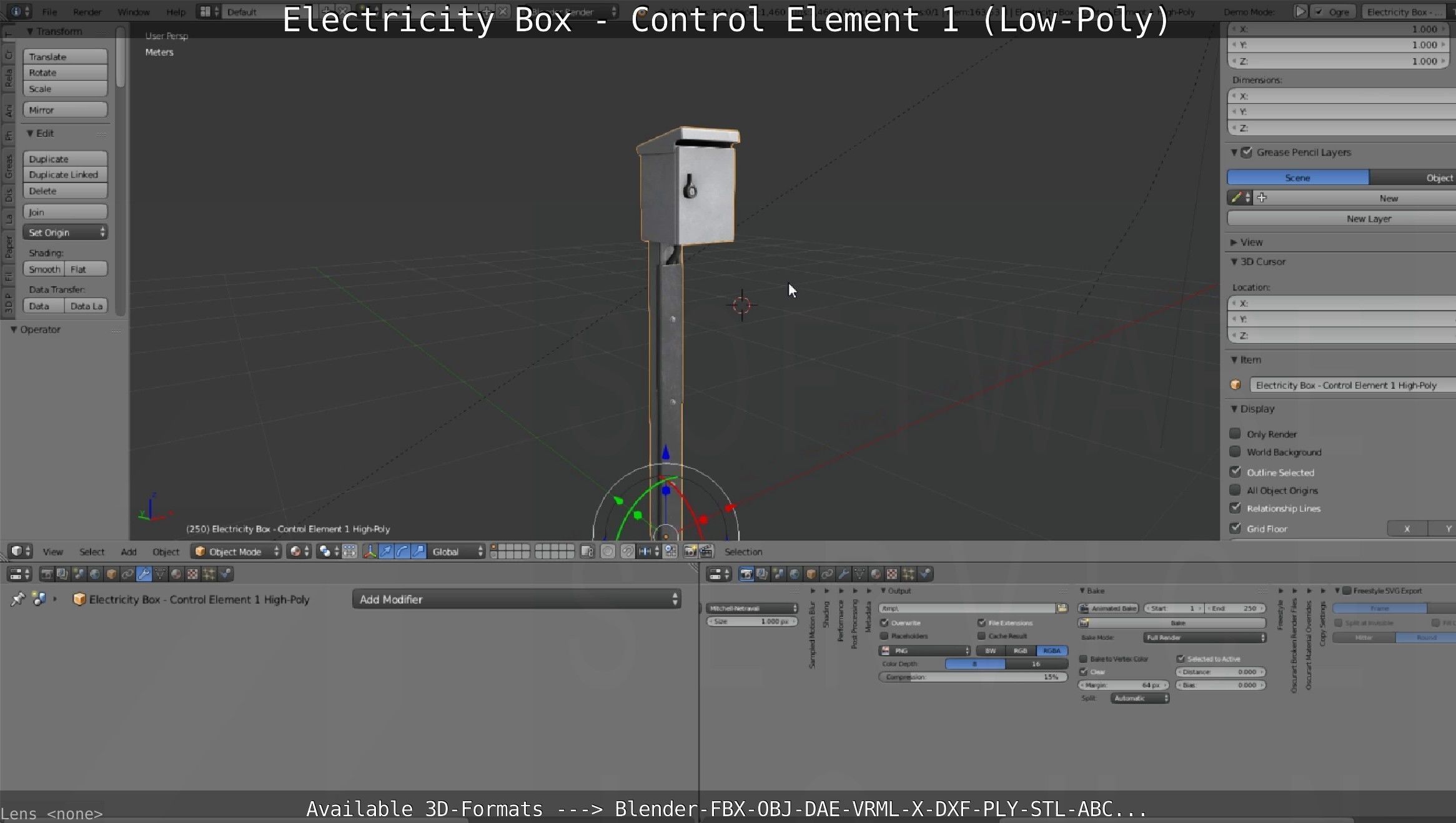This screenshot has width=1456, height=823.
Task: Enable the Only Render display checkbox
Action: pyautogui.click(x=1235, y=433)
